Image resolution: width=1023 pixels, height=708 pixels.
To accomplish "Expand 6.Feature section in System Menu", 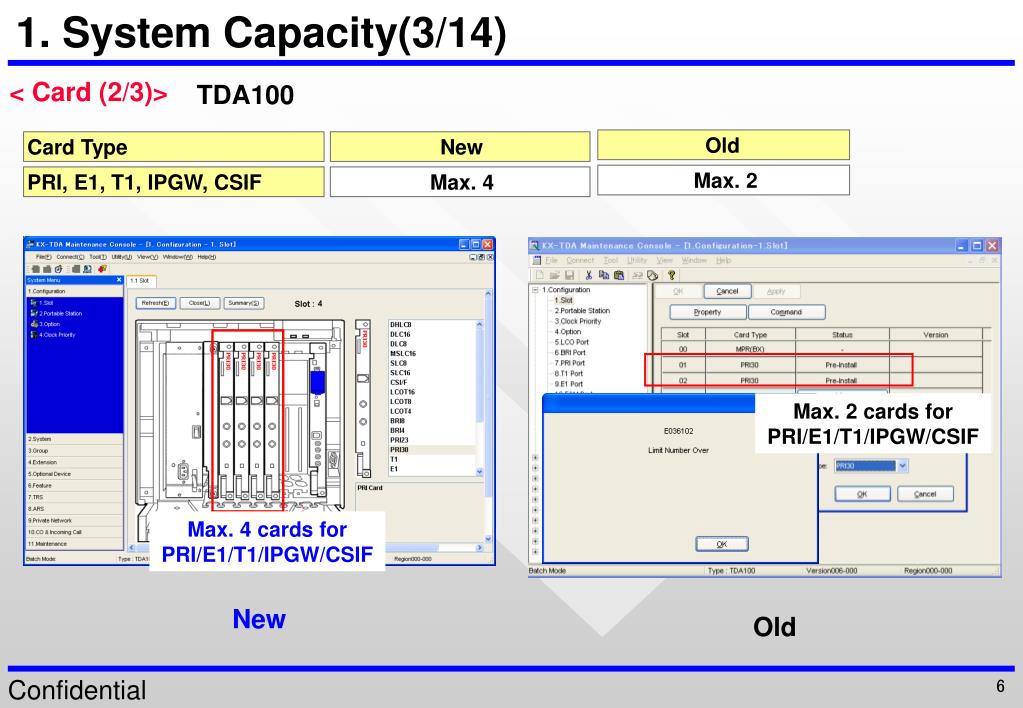I will [x=74, y=485].
